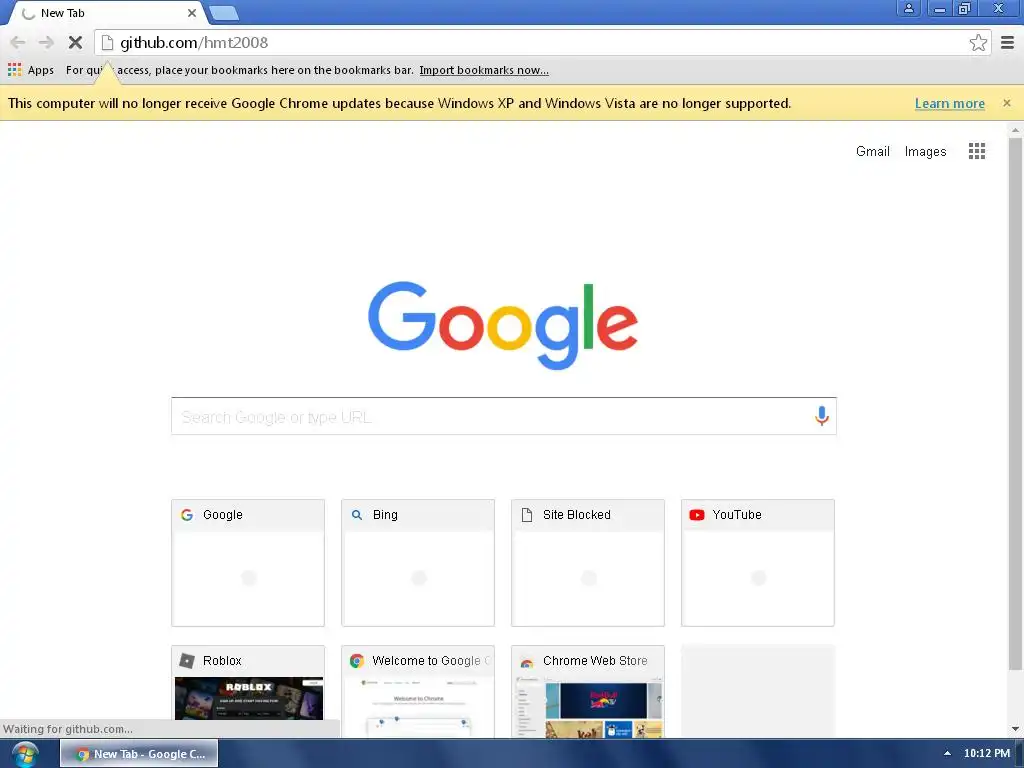Screen dimensions: 1024x768
Task: Click the page icon in the address bar
Action: coord(108,42)
